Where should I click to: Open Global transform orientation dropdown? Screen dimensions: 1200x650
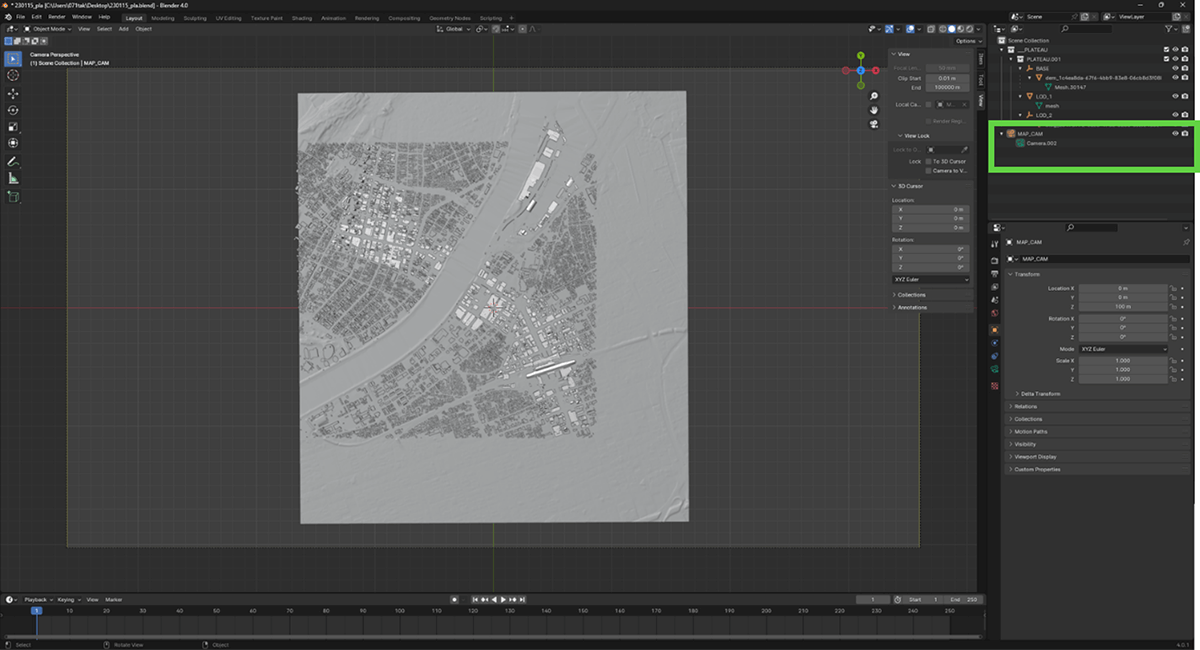pyautogui.click(x=455, y=29)
